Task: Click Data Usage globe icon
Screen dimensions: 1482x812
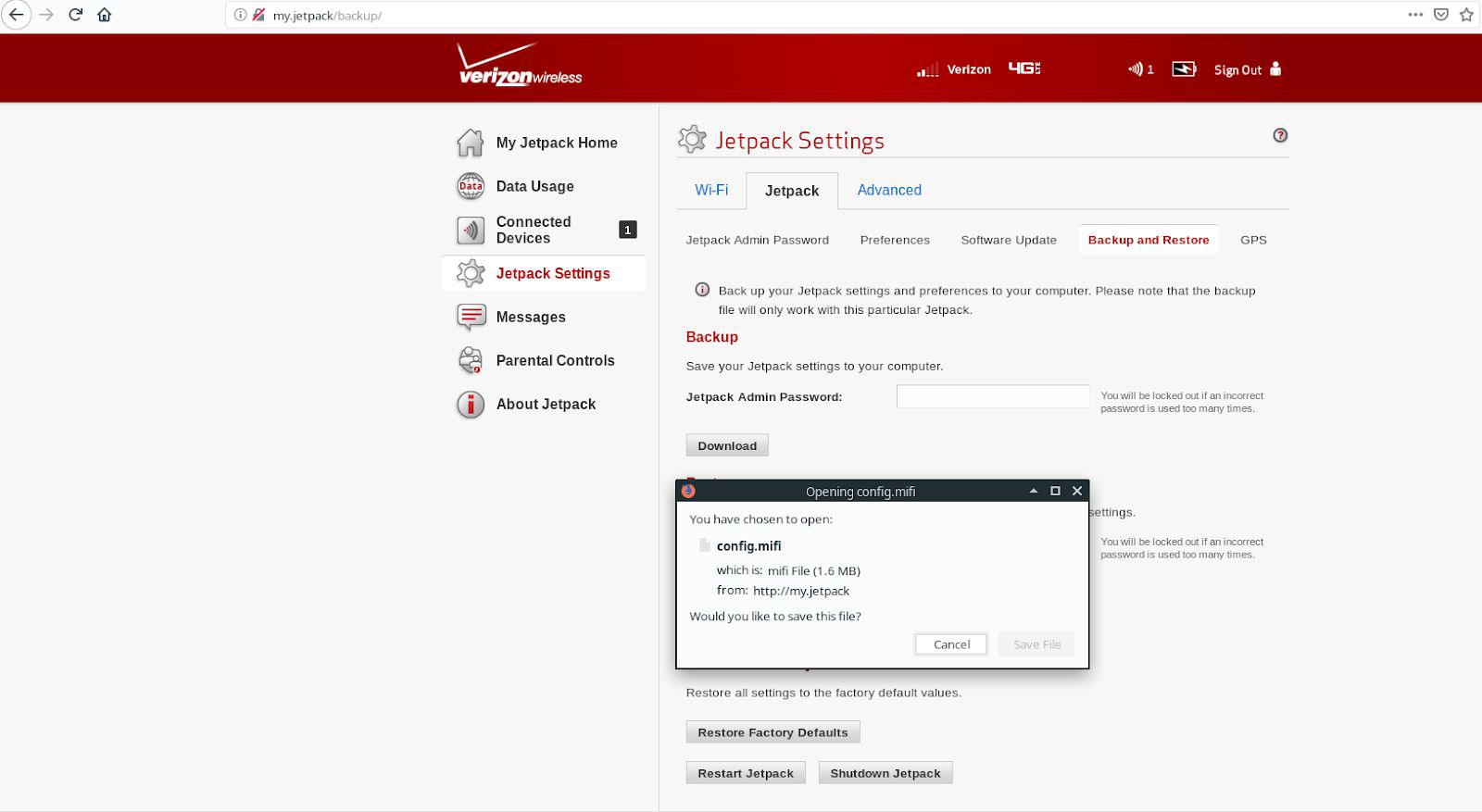Action: pos(471,186)
